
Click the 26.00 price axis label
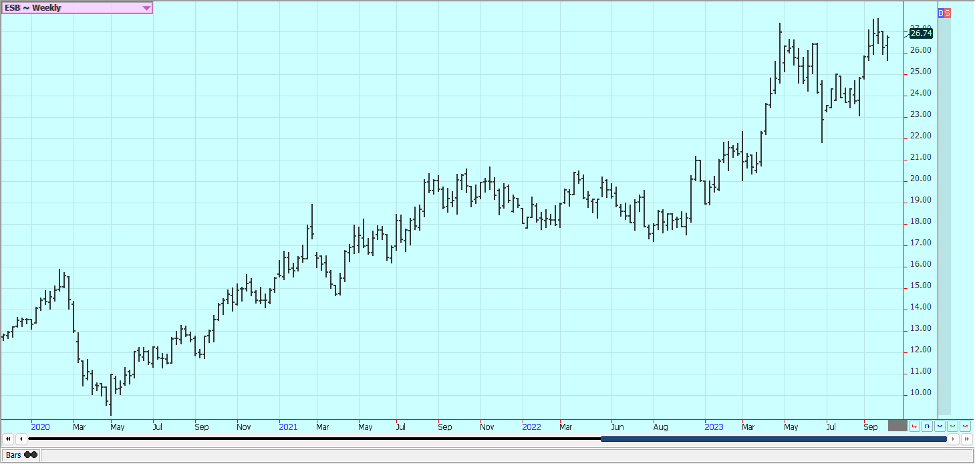(x=921, y=50)
